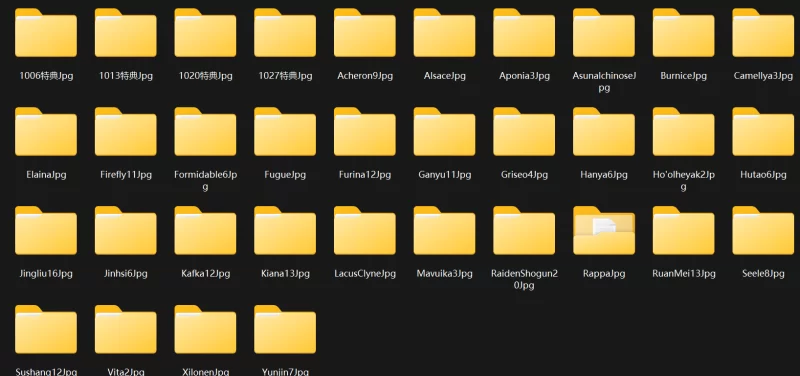Viewport: 800px width, 376px height.
Task: Click the Seele8Jpg folder icon
Action: click(x=763, y=231)
